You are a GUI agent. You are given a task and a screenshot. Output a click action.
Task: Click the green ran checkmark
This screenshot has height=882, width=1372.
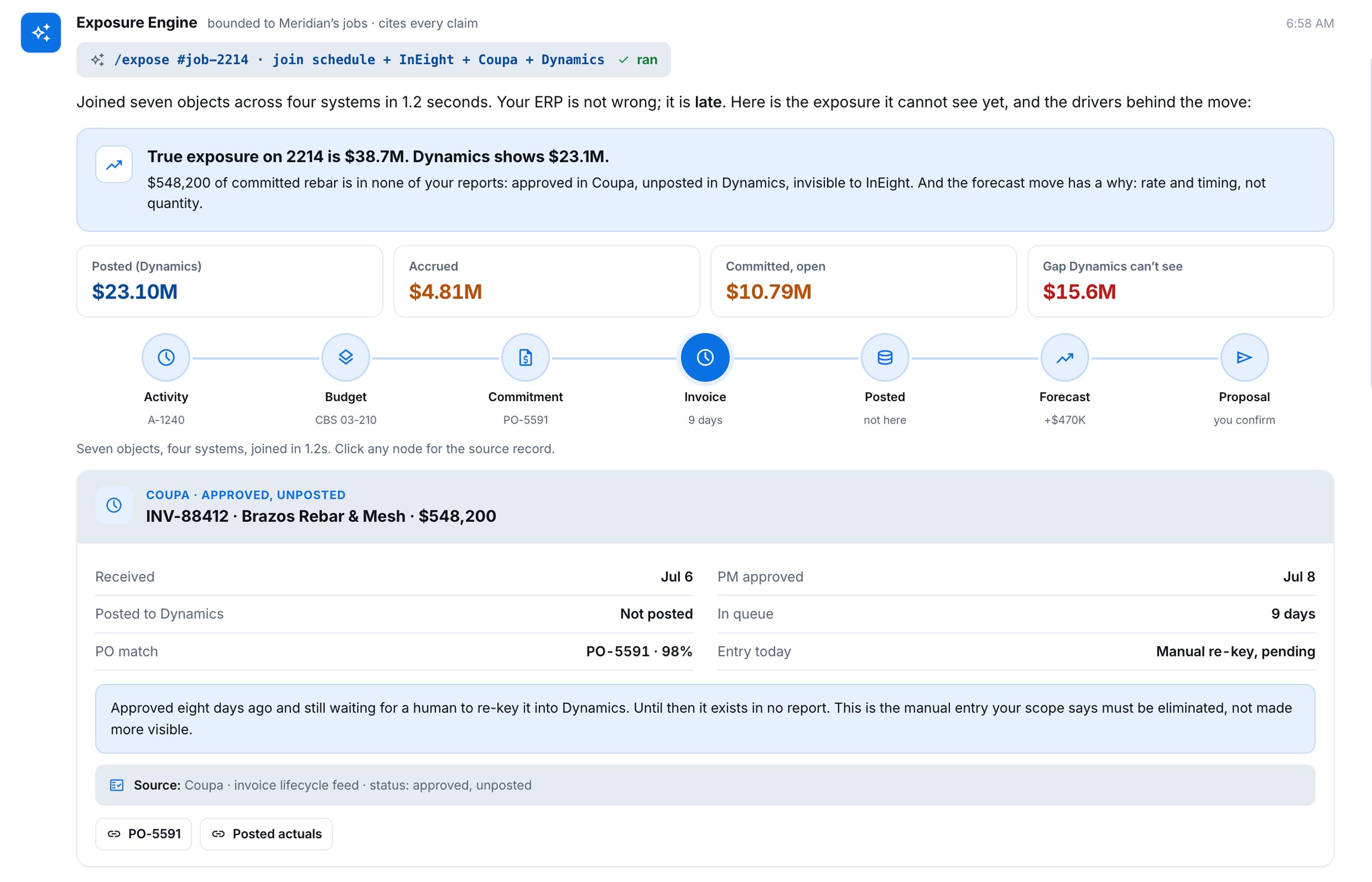click(x=623, y=60)
